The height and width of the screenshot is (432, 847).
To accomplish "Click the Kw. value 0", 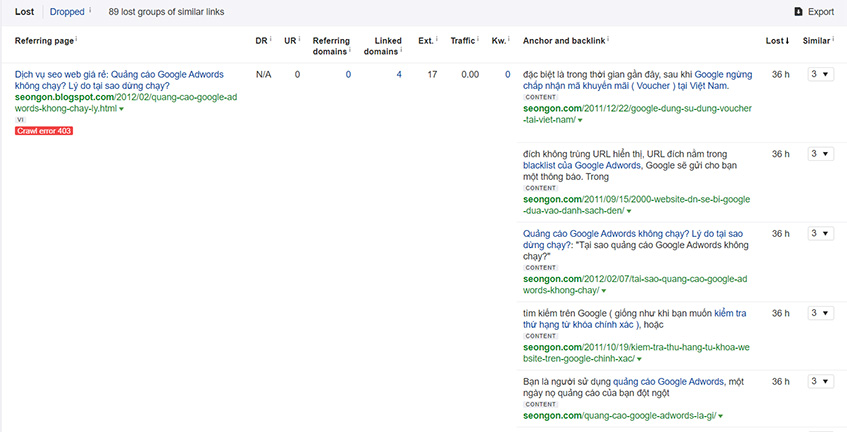I will [x=507, y=75].
